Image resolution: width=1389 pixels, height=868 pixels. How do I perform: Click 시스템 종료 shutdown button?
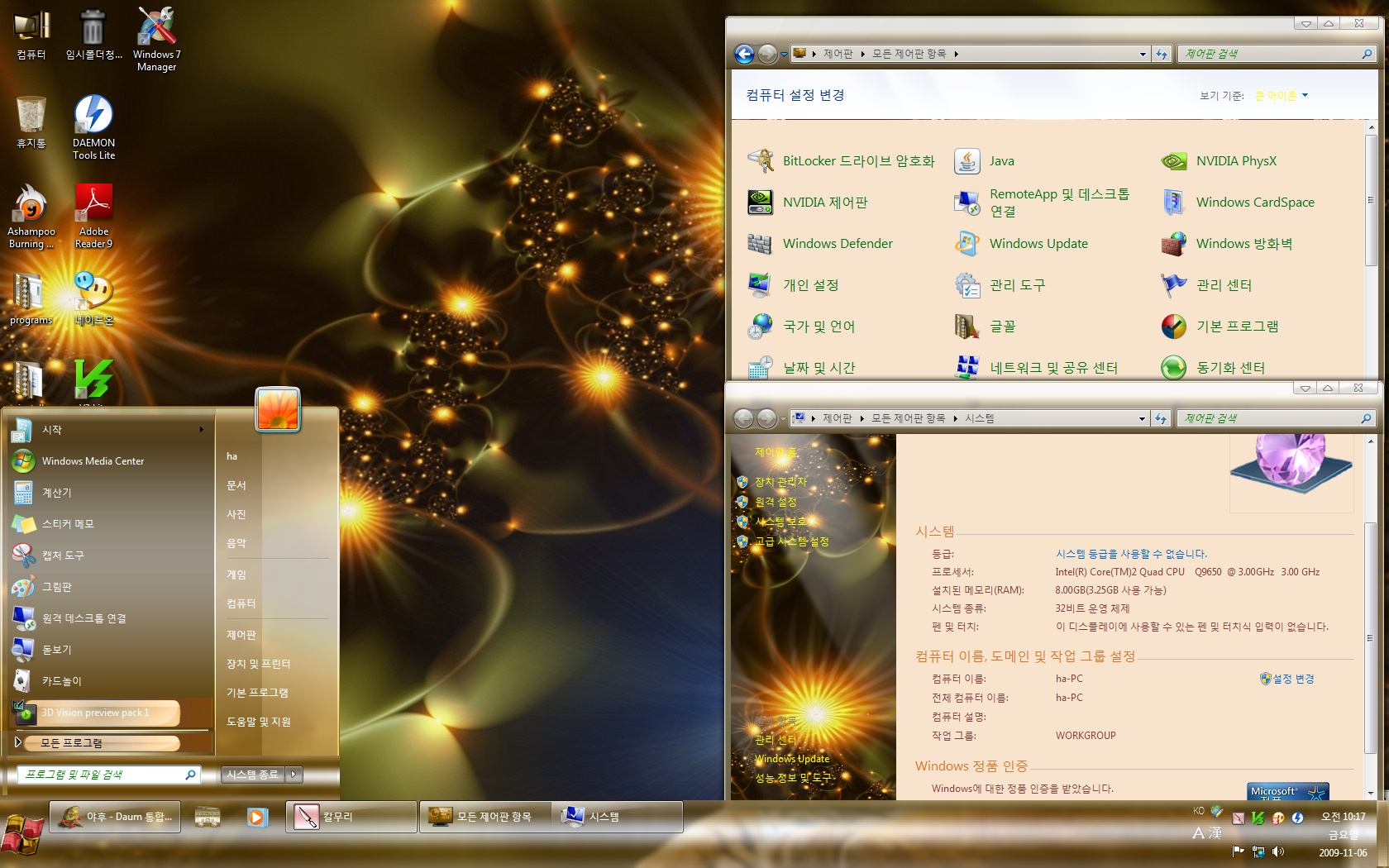pyautogui.click(x=253, y=775)
